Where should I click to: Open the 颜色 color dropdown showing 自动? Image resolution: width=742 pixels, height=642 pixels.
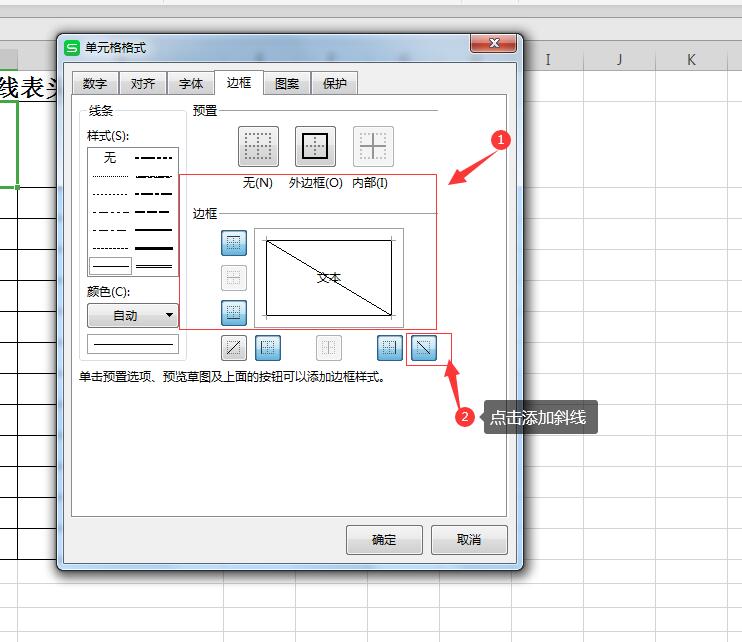[132, 316]
